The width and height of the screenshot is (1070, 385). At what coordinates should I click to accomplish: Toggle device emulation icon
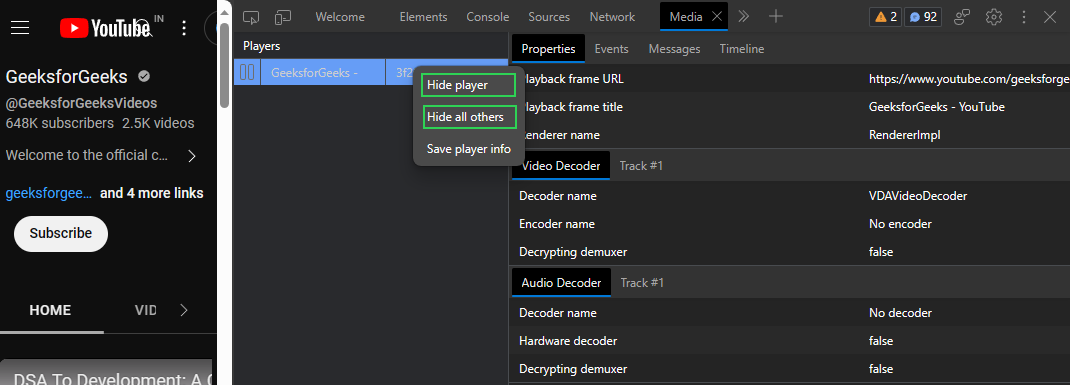click(x=283, y=17)
